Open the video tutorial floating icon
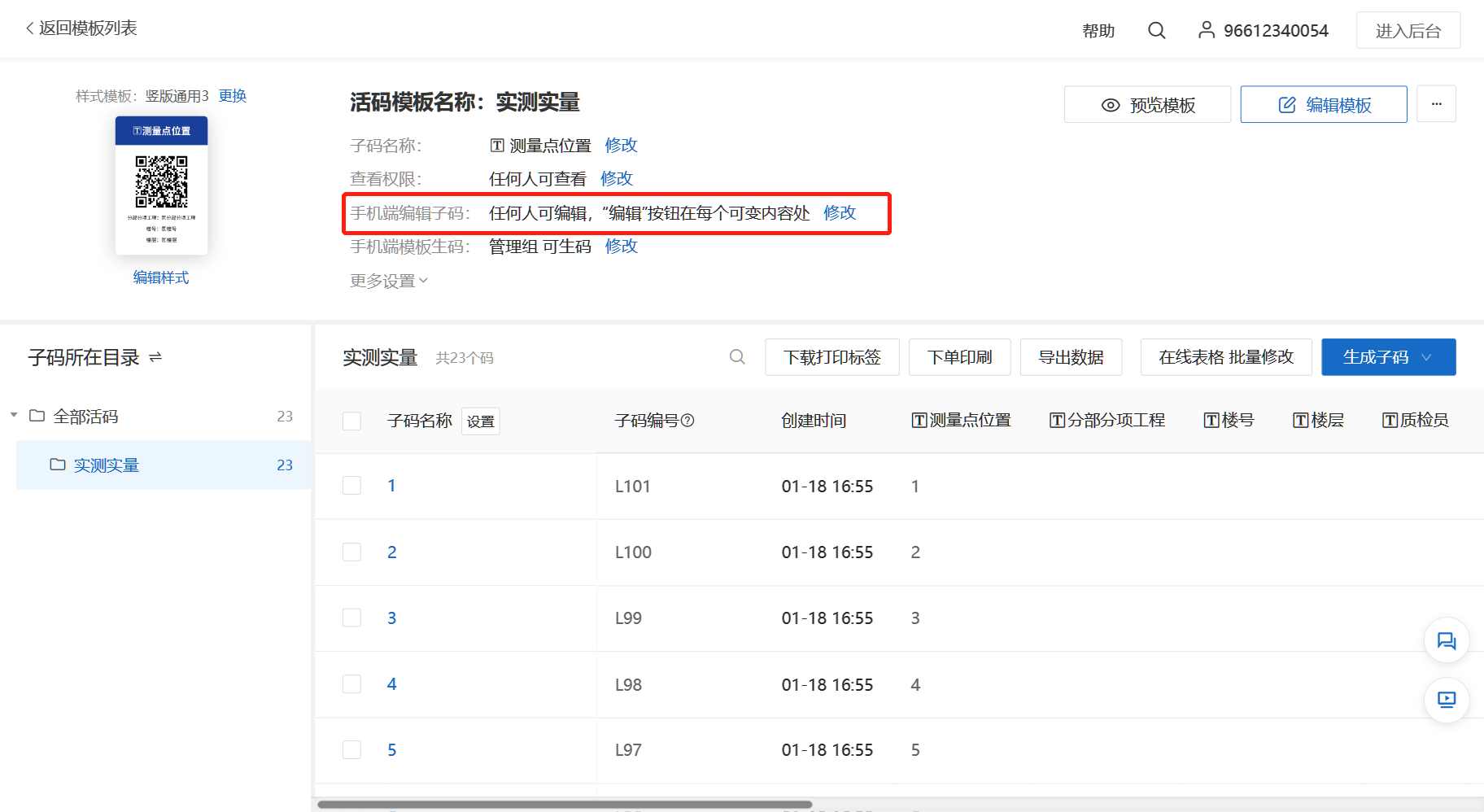The image size is (1484, 812). (1446, 700)
